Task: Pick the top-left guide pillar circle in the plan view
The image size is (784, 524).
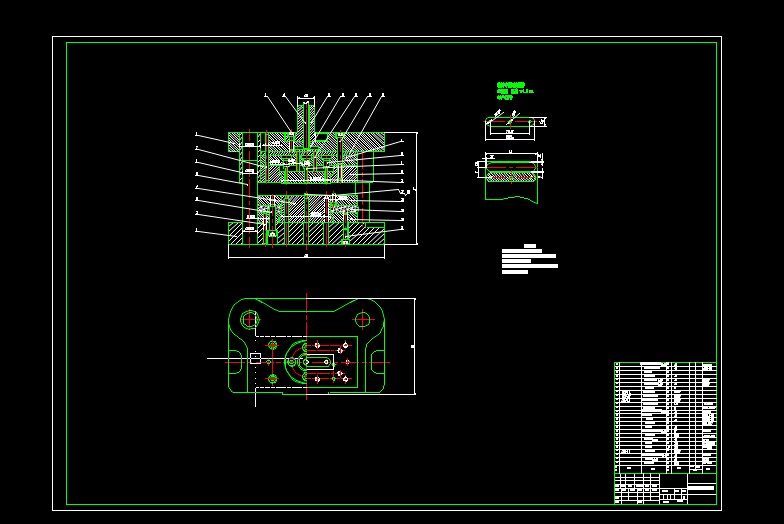Action: 250,320
